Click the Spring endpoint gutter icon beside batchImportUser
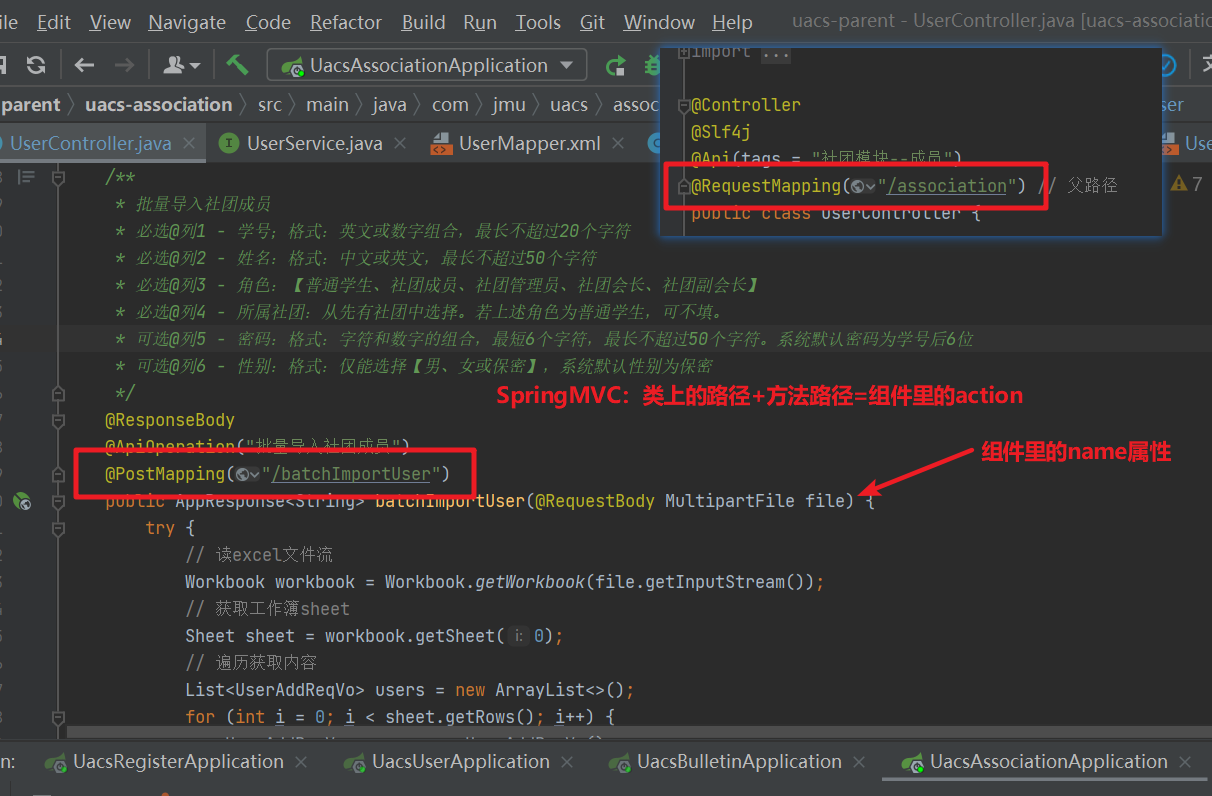Screen dimensions: 1212x796 coord(22,502)
